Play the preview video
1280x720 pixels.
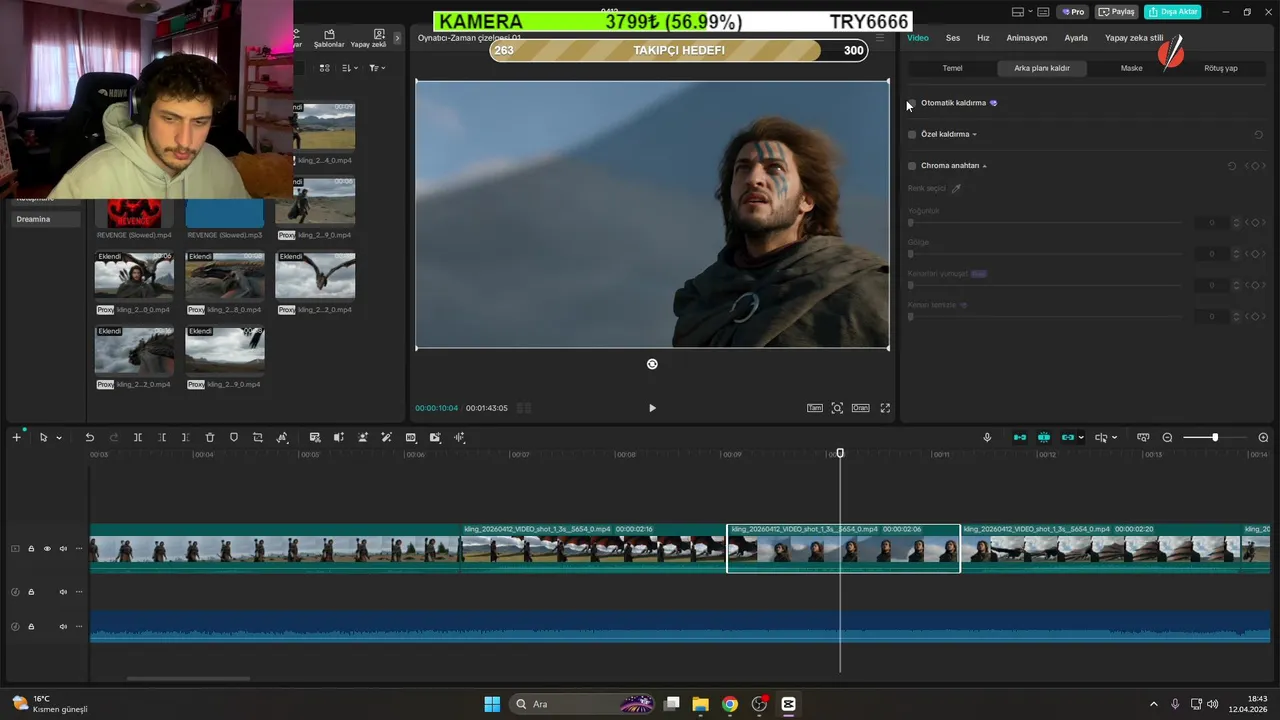[x=652, y=408]
